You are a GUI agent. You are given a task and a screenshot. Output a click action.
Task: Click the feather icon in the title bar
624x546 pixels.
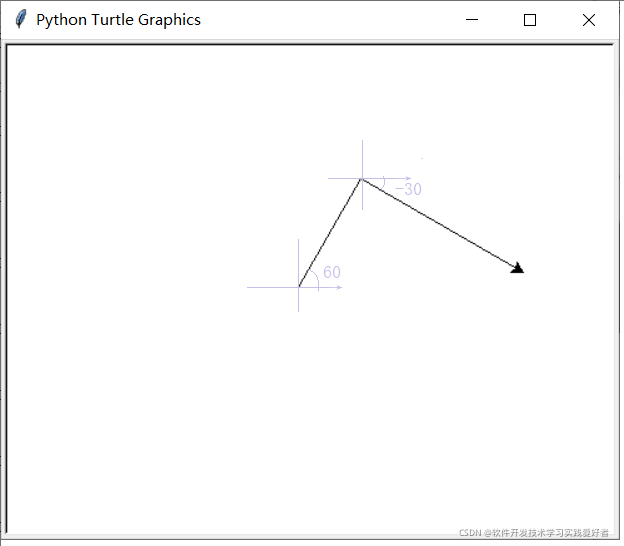[21, 19]
